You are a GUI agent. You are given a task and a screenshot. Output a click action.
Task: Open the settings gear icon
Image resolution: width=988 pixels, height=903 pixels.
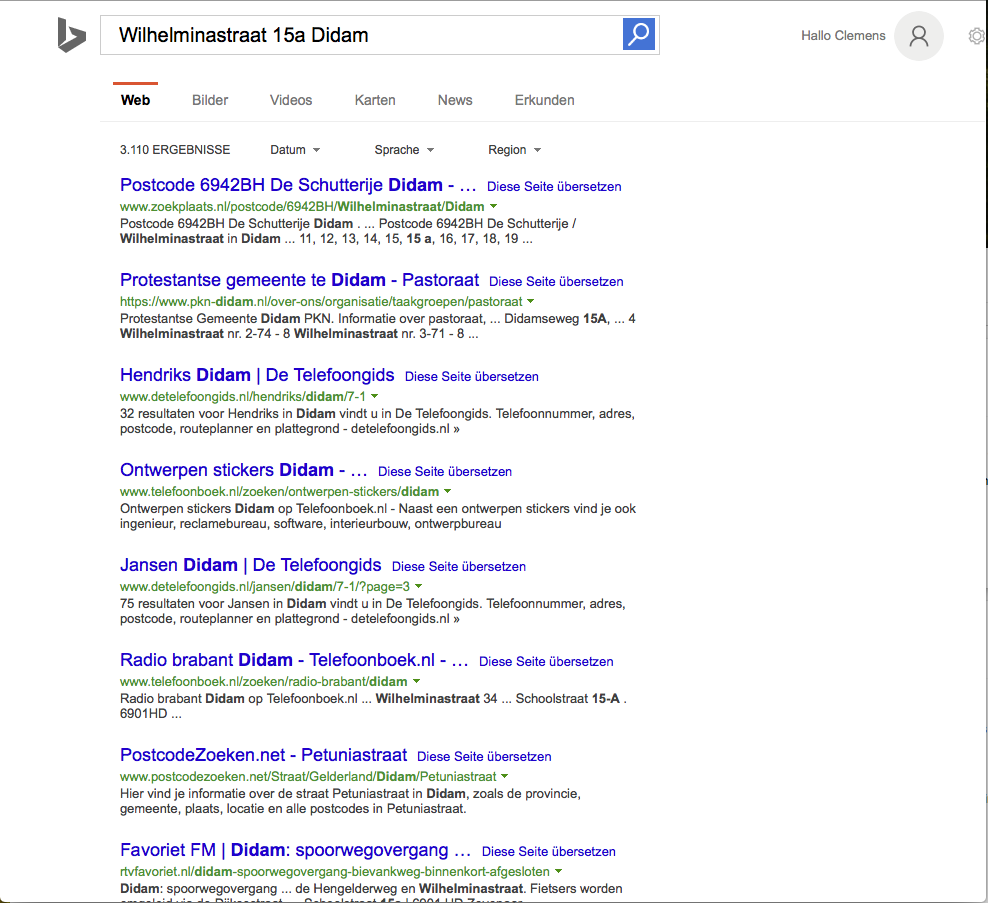click(977, 36)
